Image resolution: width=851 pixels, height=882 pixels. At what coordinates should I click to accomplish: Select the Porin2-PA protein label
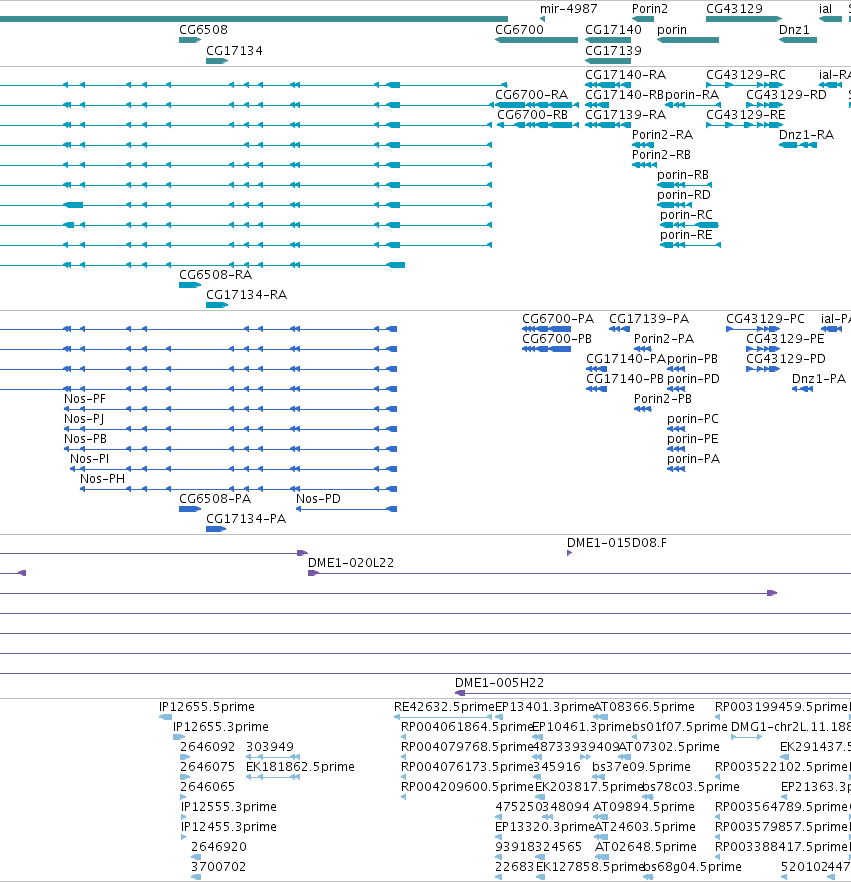click(x=664, y=339)
